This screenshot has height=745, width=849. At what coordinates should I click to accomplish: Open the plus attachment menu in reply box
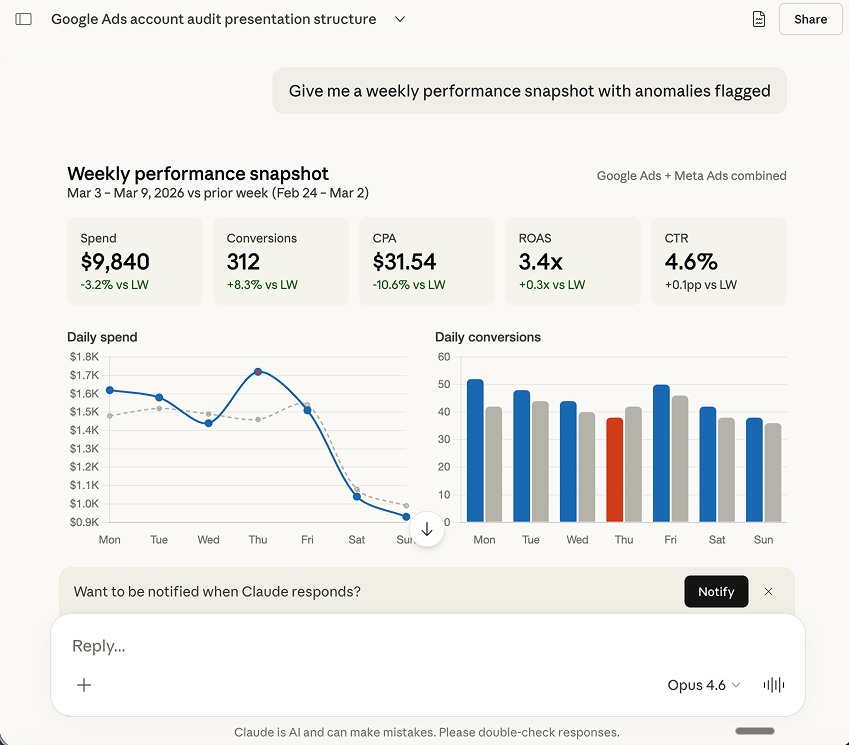coord(84,685)
